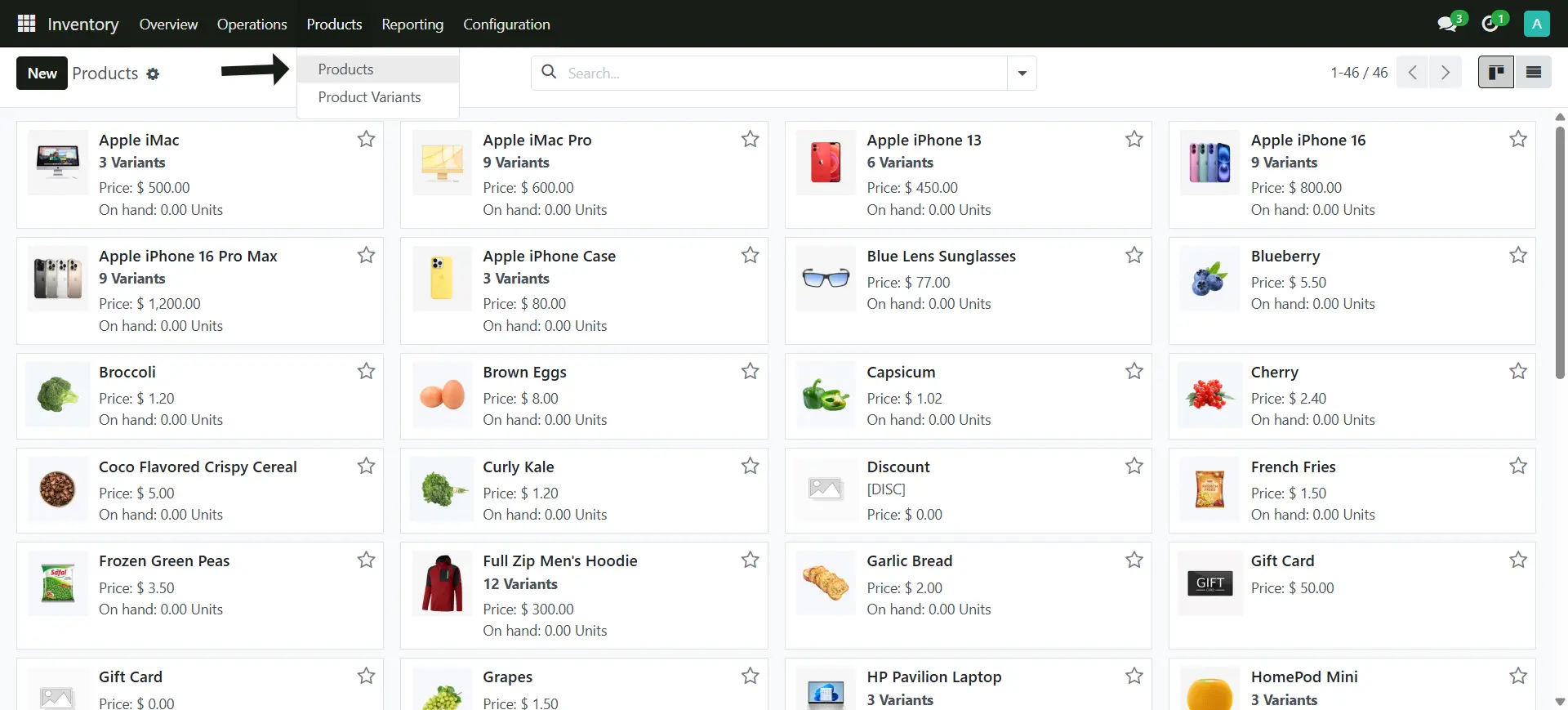Screen dimensions: 1568x710
Task: Star the Brown Eggs product
Action: pos(750,372)
